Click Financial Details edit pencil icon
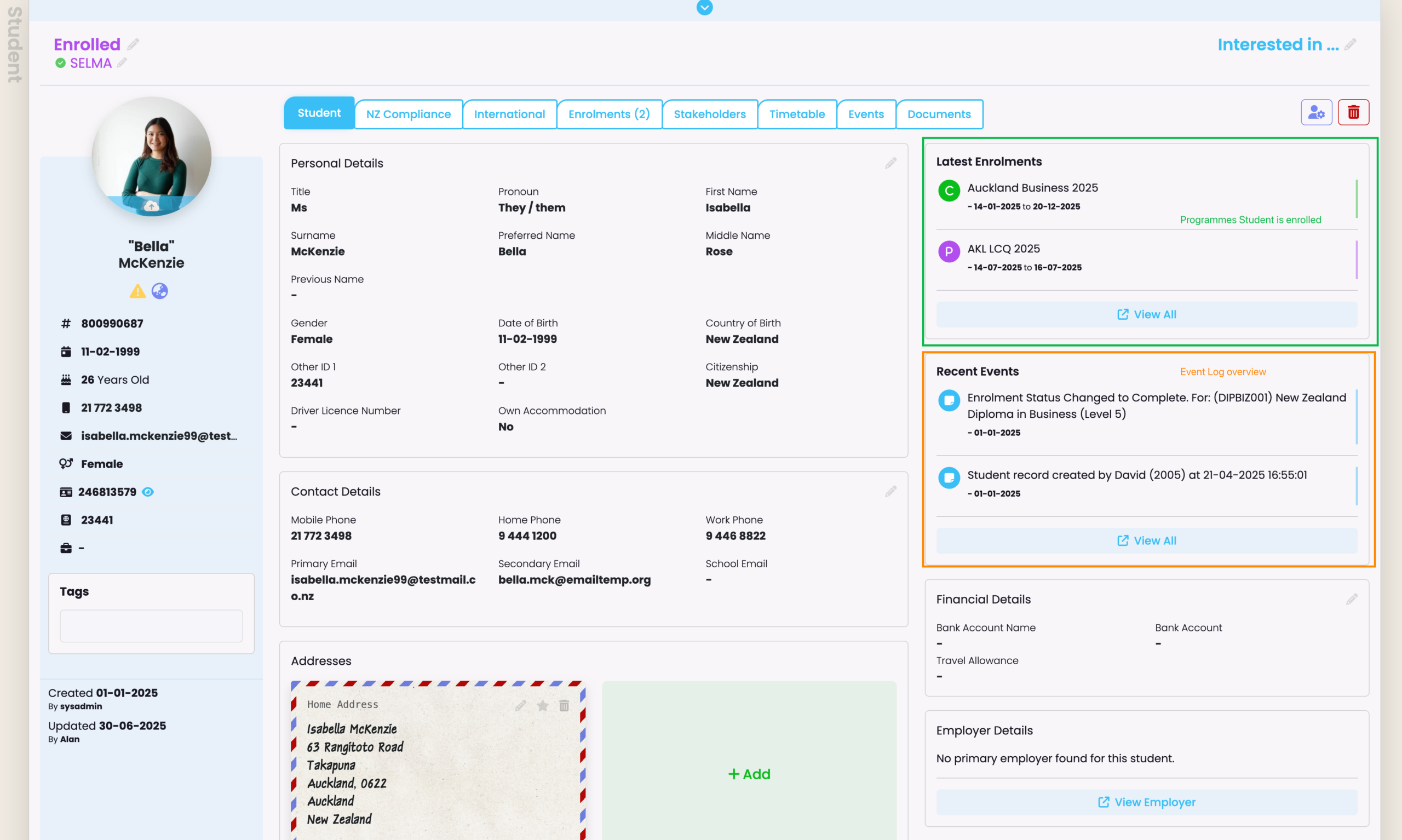Viewport: 1402px width, 840px height. pos(1351,599)
